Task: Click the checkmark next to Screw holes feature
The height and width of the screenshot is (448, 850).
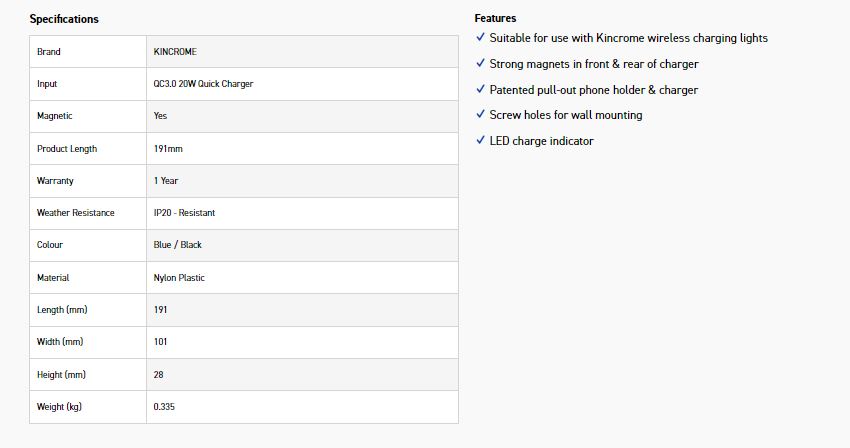Action: click(x=481, y=115)
